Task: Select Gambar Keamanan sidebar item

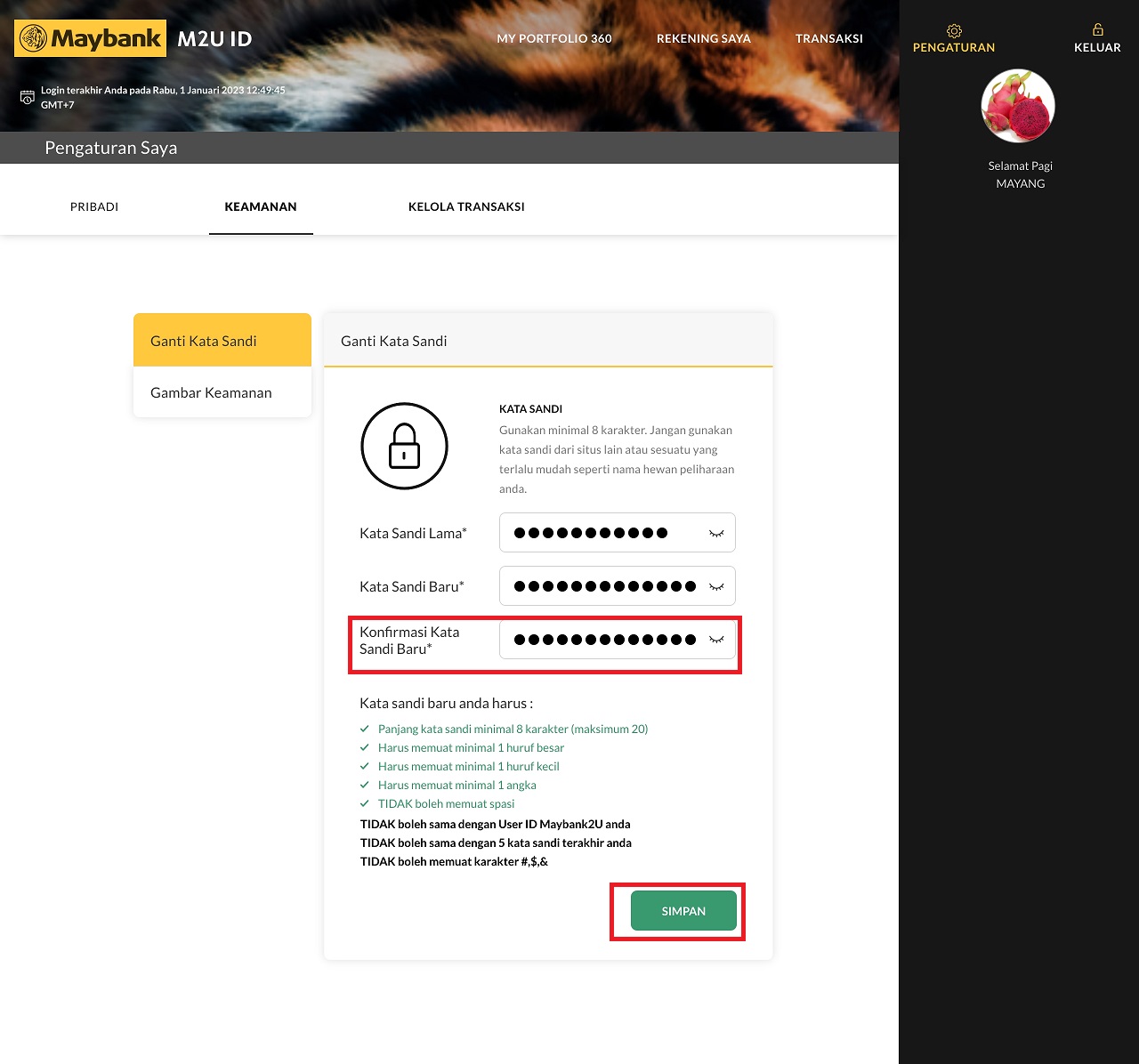Action: [222, 392]
